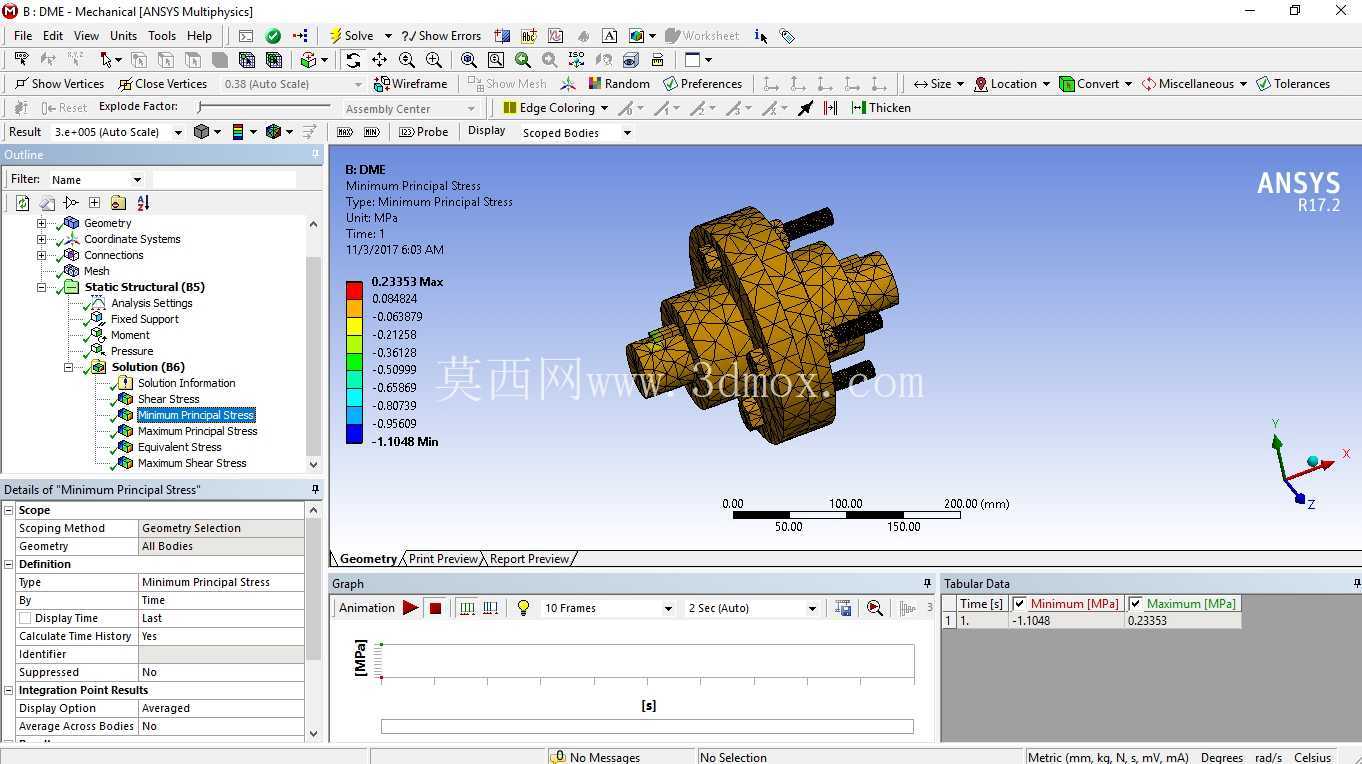
Task: Click the green checkmark toolbar icon
Action: coord(273,36)
